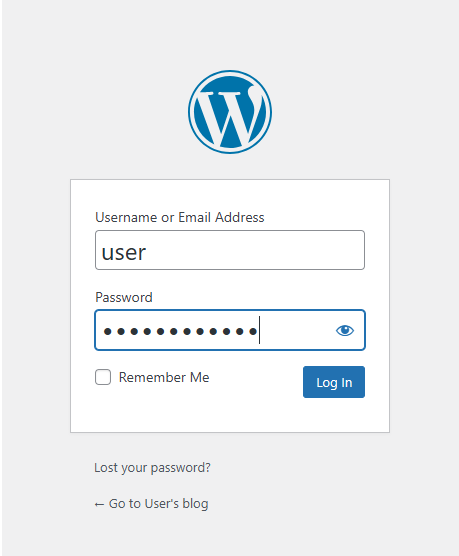459x556 pixels.
Task: Click the WordPress logo above the form
Action: coord(230,112)
